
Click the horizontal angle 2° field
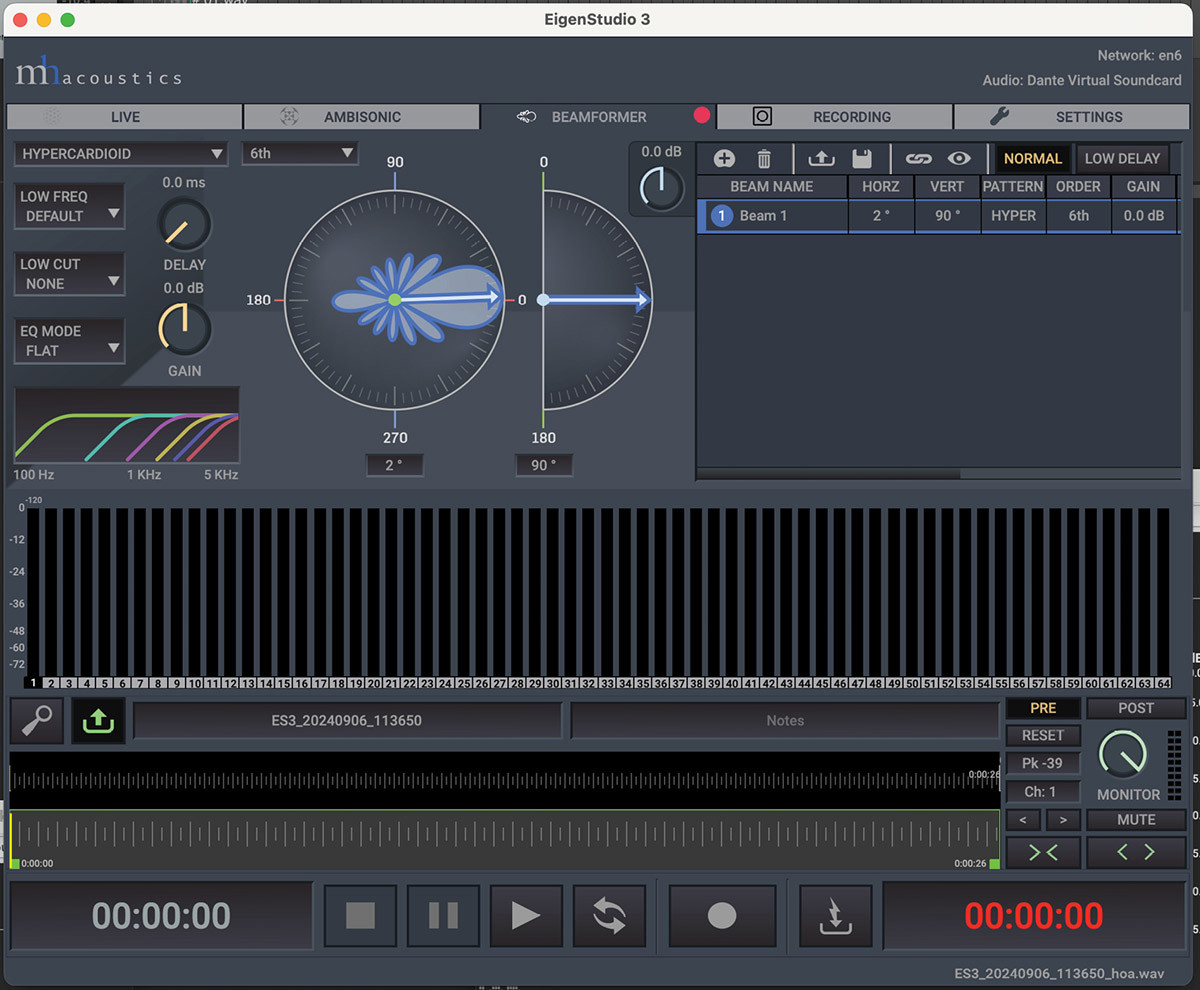(x=394, y=465)
